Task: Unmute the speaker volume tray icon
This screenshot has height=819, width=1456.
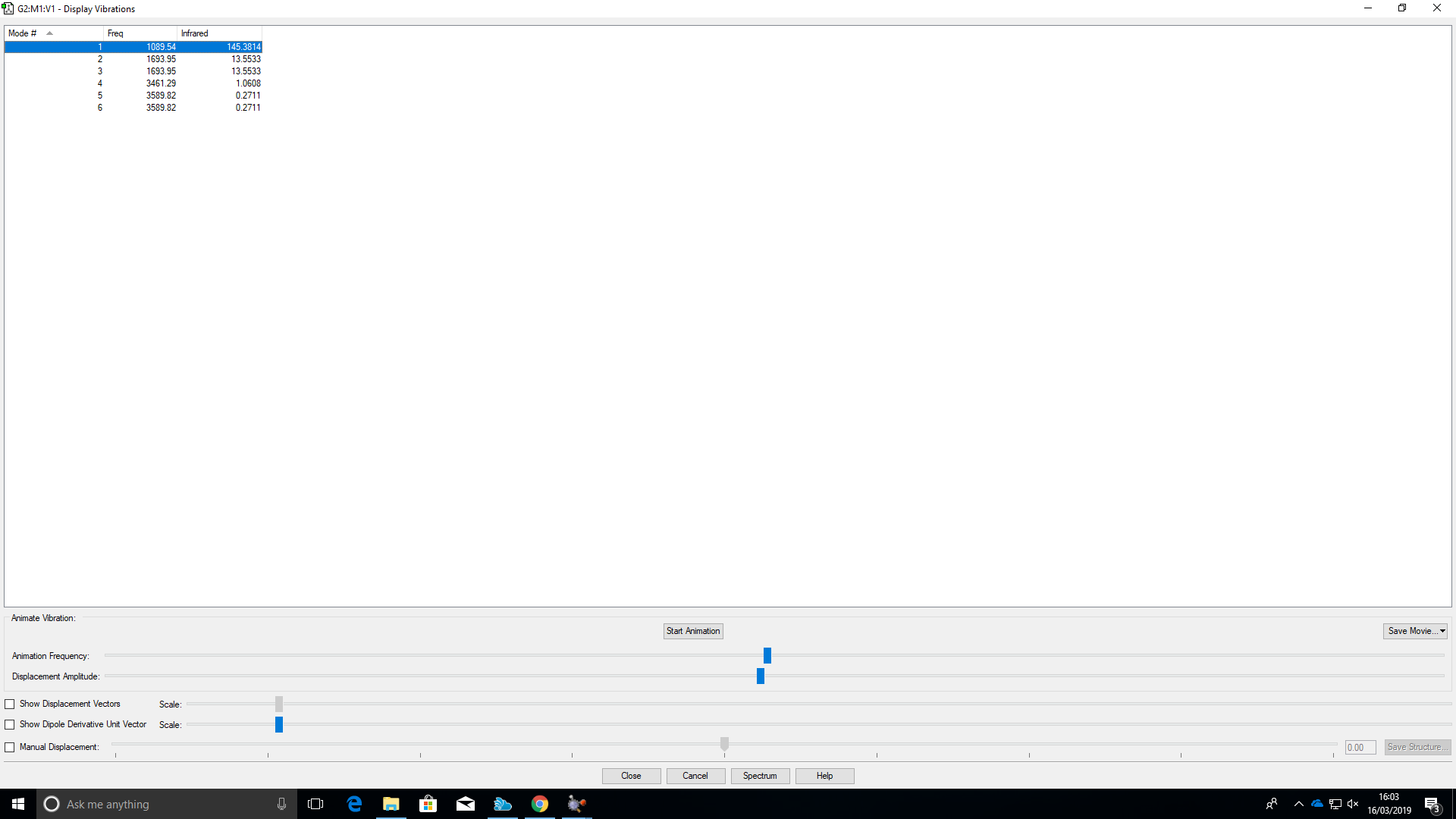Action: tap(1353, 804)
